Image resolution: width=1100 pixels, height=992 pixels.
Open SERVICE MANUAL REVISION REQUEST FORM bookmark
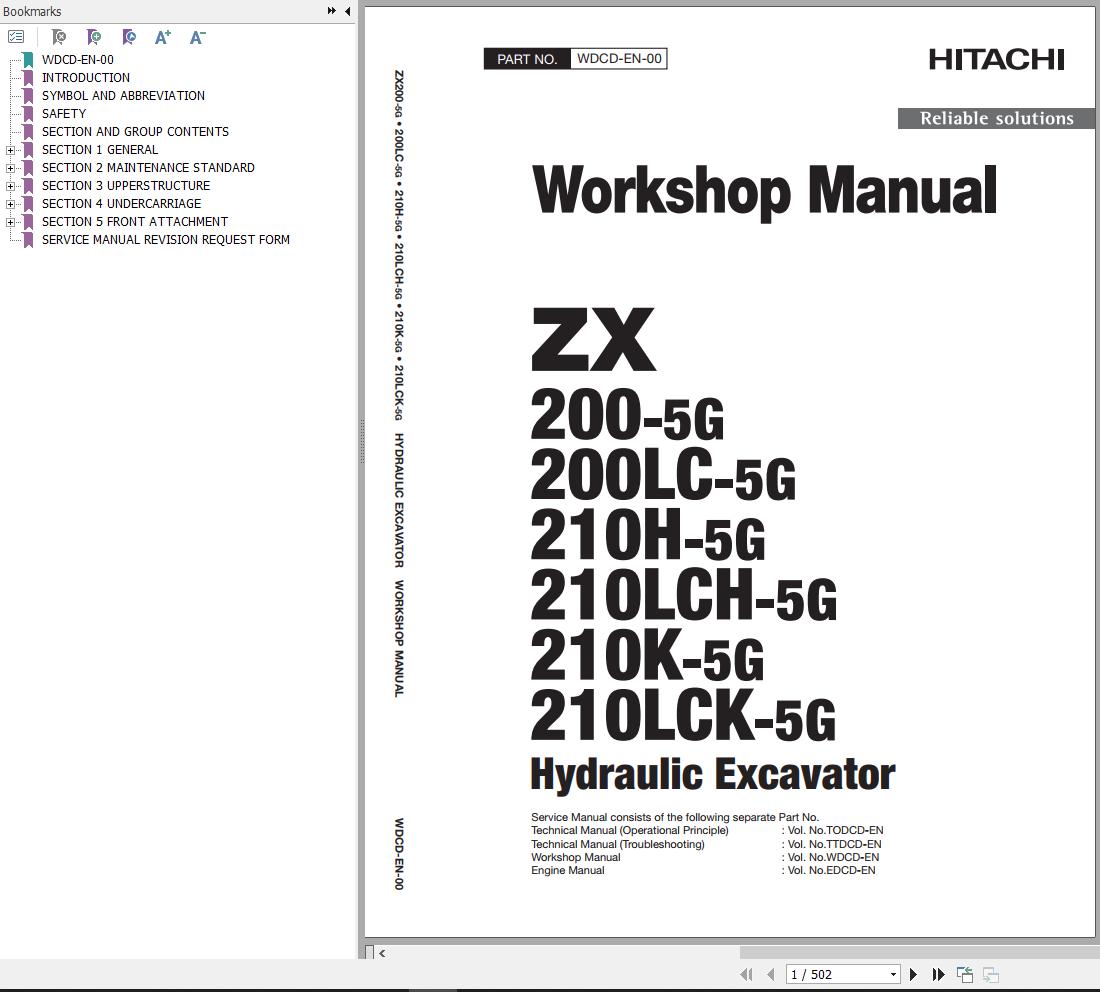(x=166, y=240)
